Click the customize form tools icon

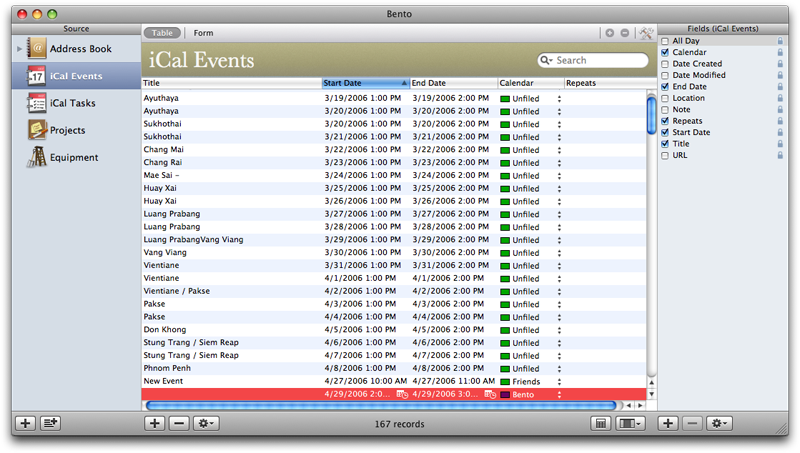coord(646,33)
